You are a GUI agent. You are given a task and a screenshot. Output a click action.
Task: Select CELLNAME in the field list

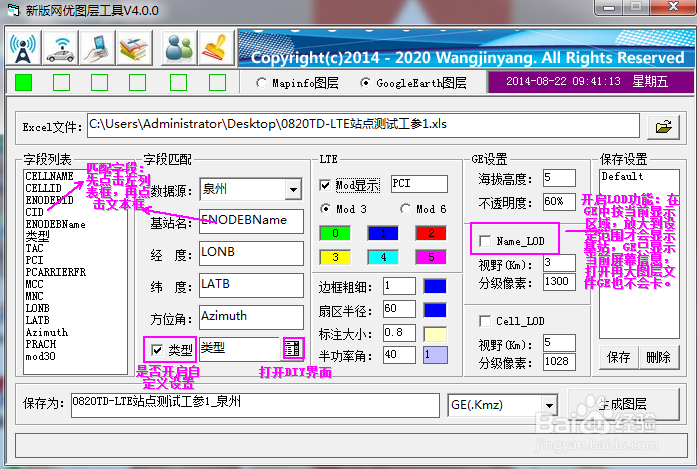49,176
